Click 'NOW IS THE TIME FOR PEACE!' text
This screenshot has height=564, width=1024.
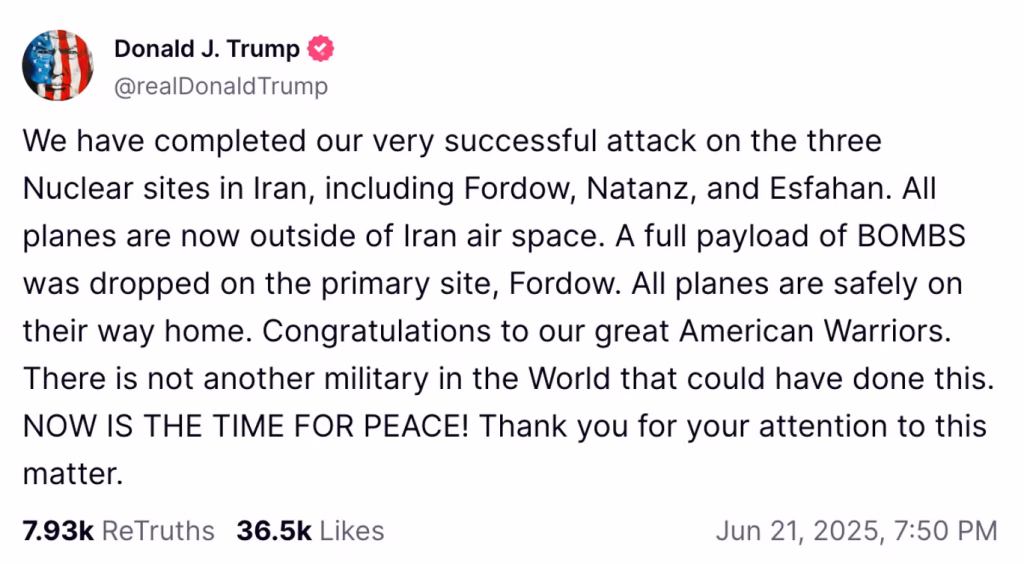pos(246,426)
